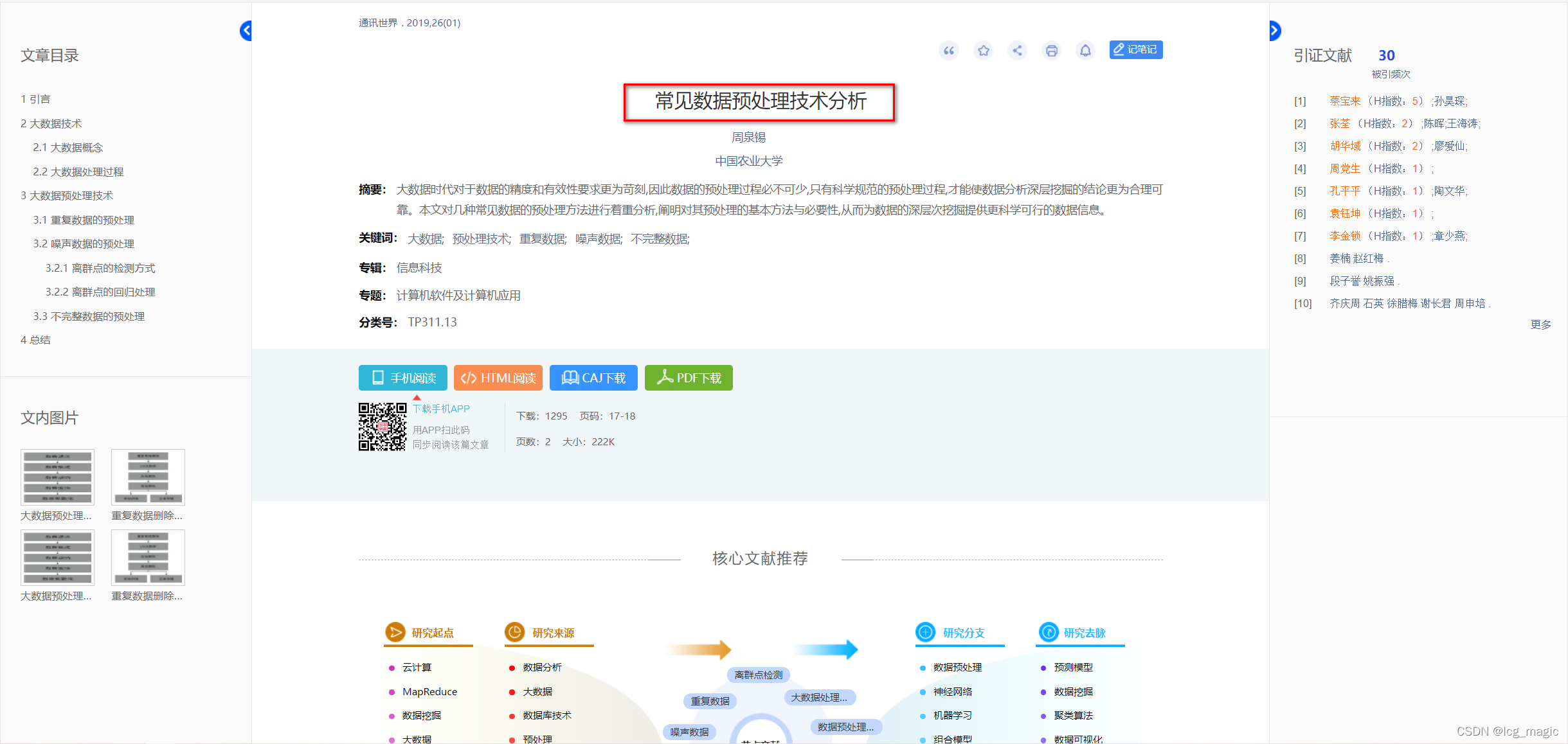Collapse the right sidebar with blue arrow
The image size is (1568, 744).
tap(1275, 30)
